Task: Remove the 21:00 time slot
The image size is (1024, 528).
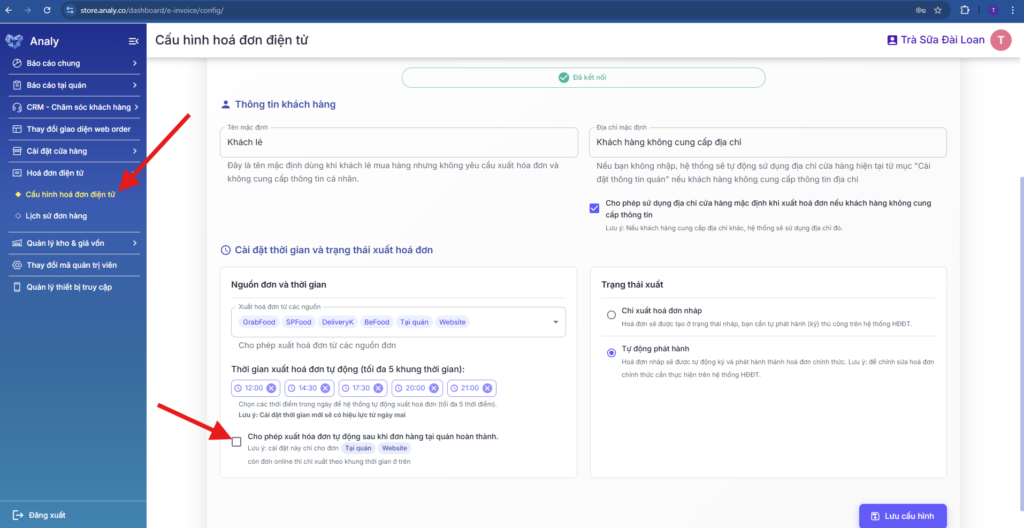Action: pyautogui.click(x=487, y=388)
